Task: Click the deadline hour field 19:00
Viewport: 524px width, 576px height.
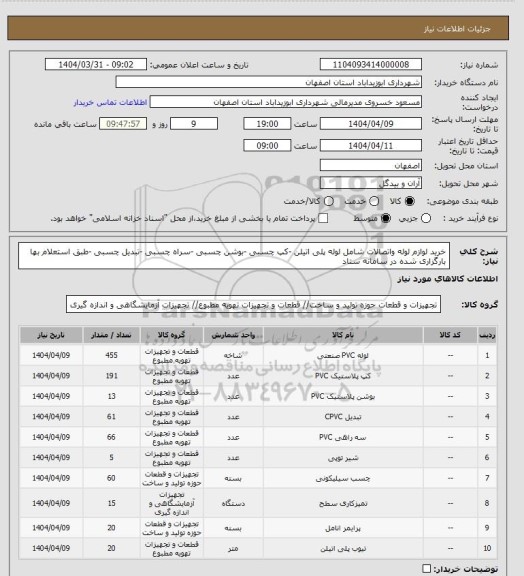Action: (x=267, y=124)
